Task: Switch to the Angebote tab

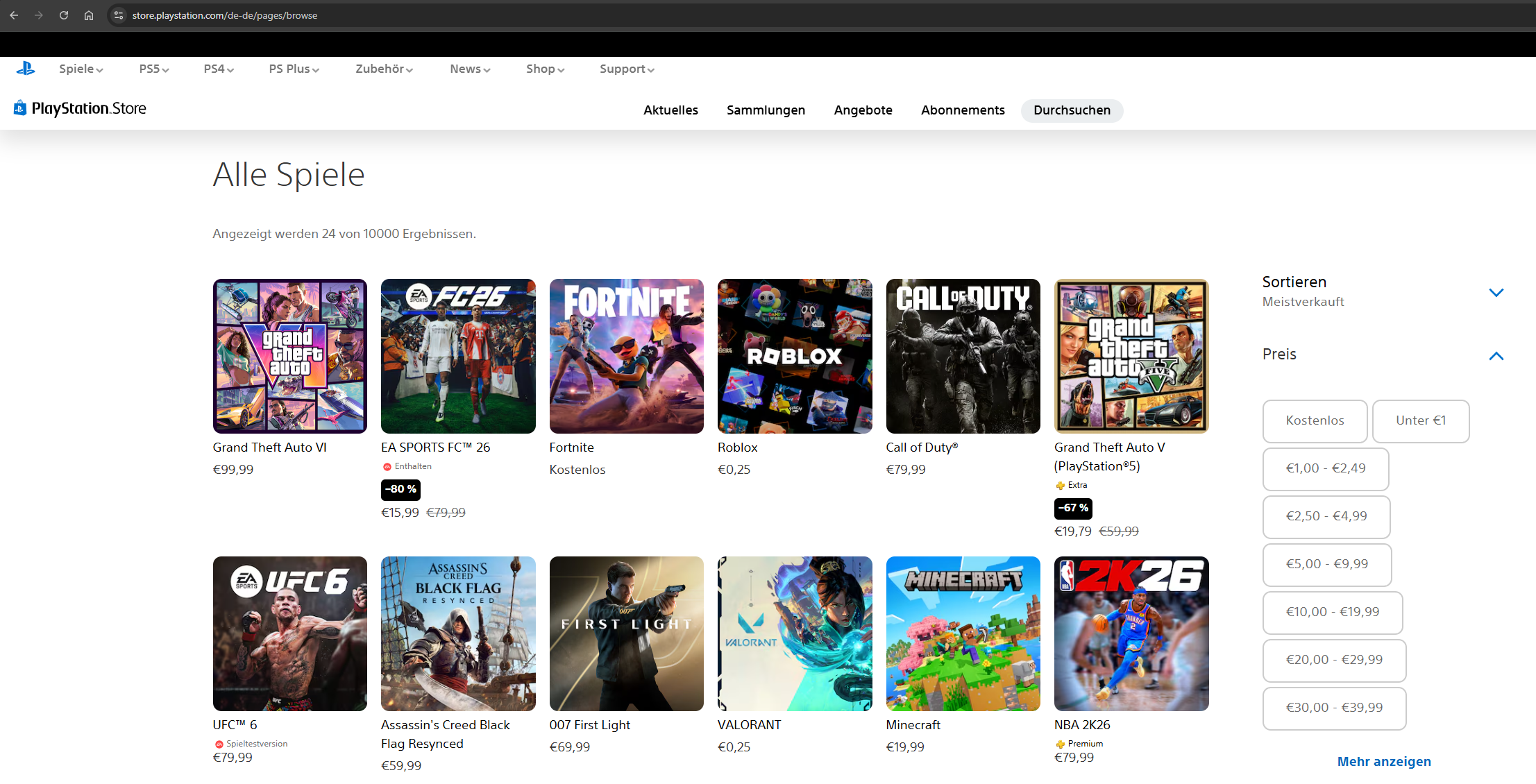Action: 863,110
